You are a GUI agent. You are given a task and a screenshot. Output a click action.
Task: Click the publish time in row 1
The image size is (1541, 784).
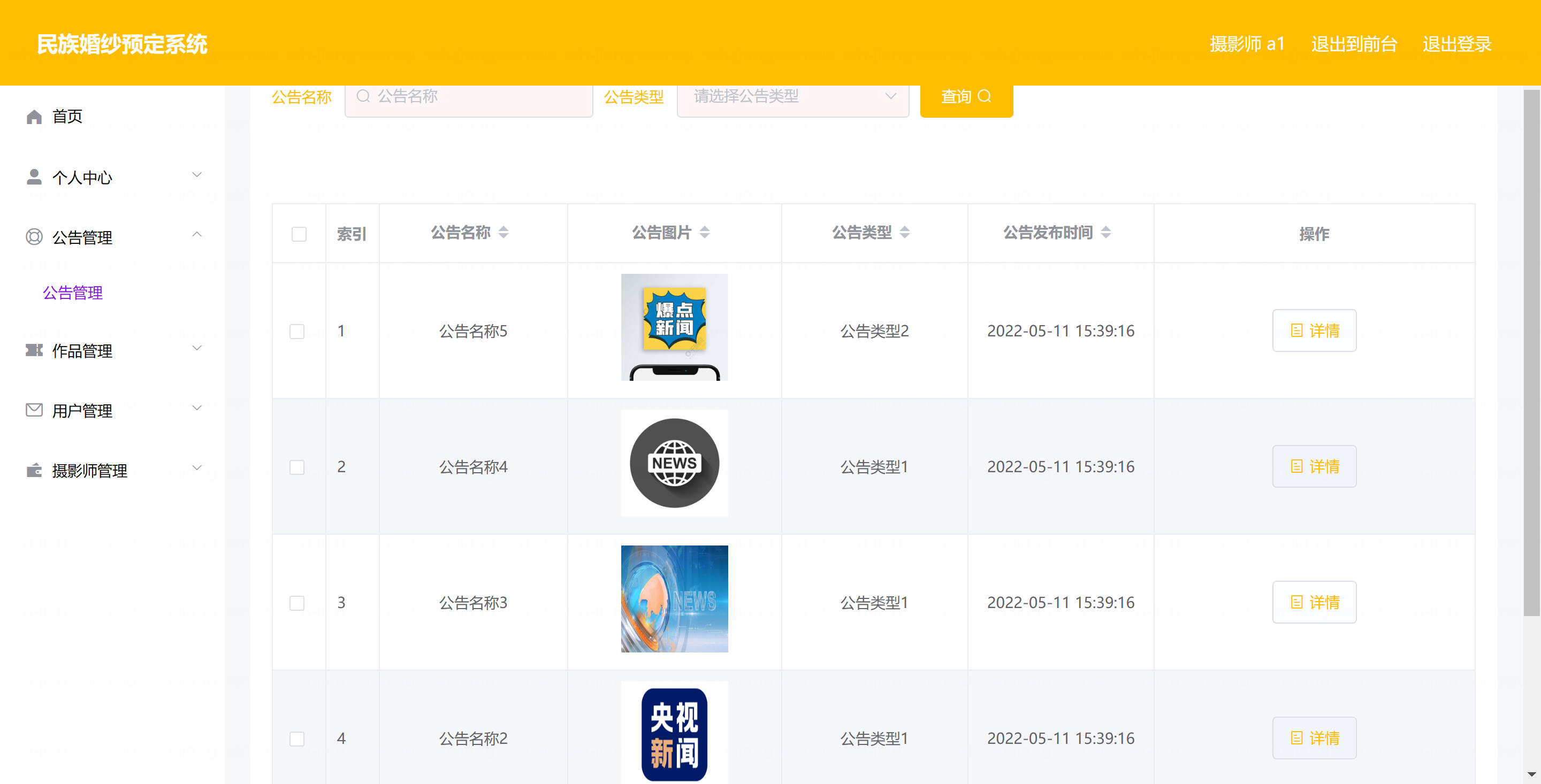click(x=1060, y=330)
